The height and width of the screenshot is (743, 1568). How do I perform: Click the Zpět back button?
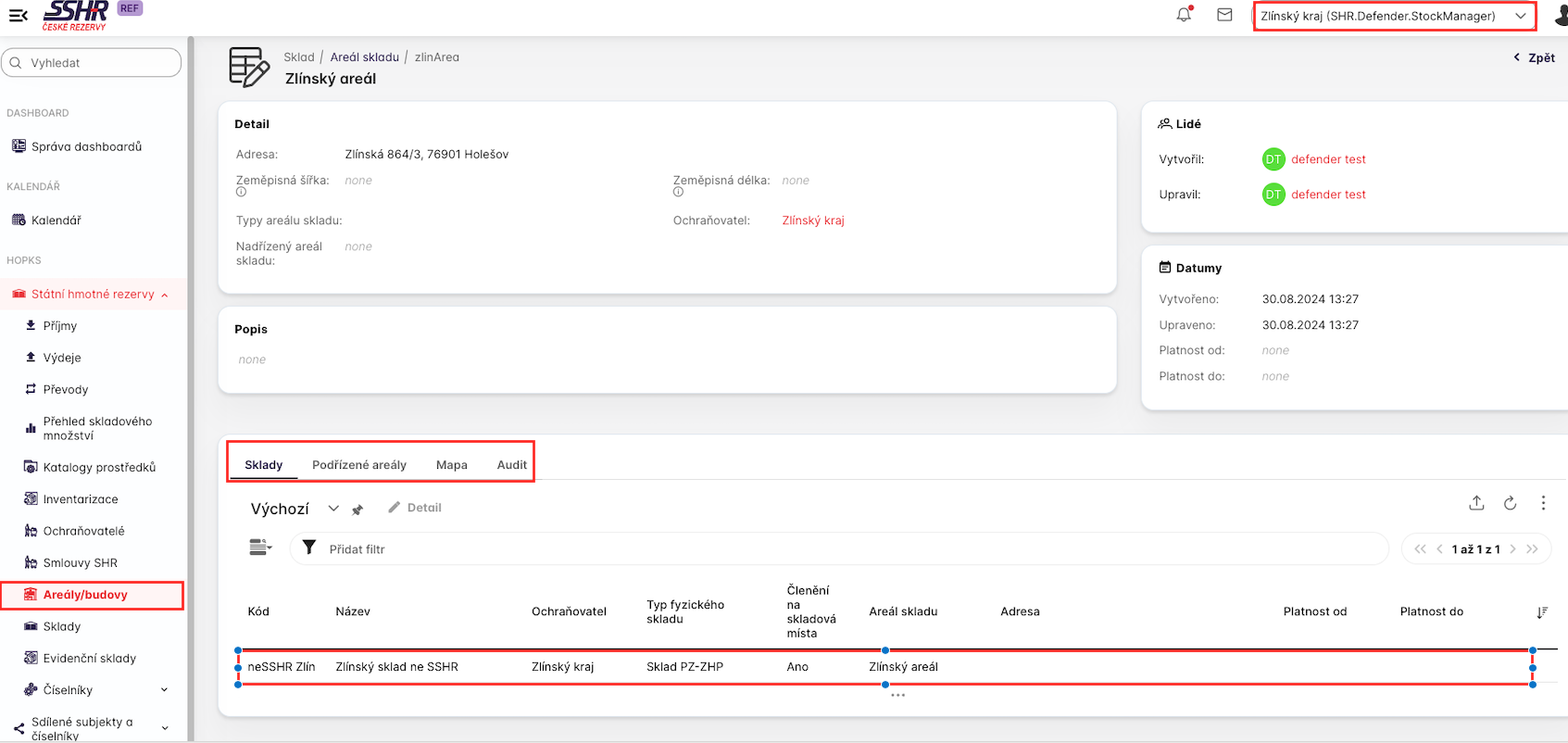coord(1535,57)
